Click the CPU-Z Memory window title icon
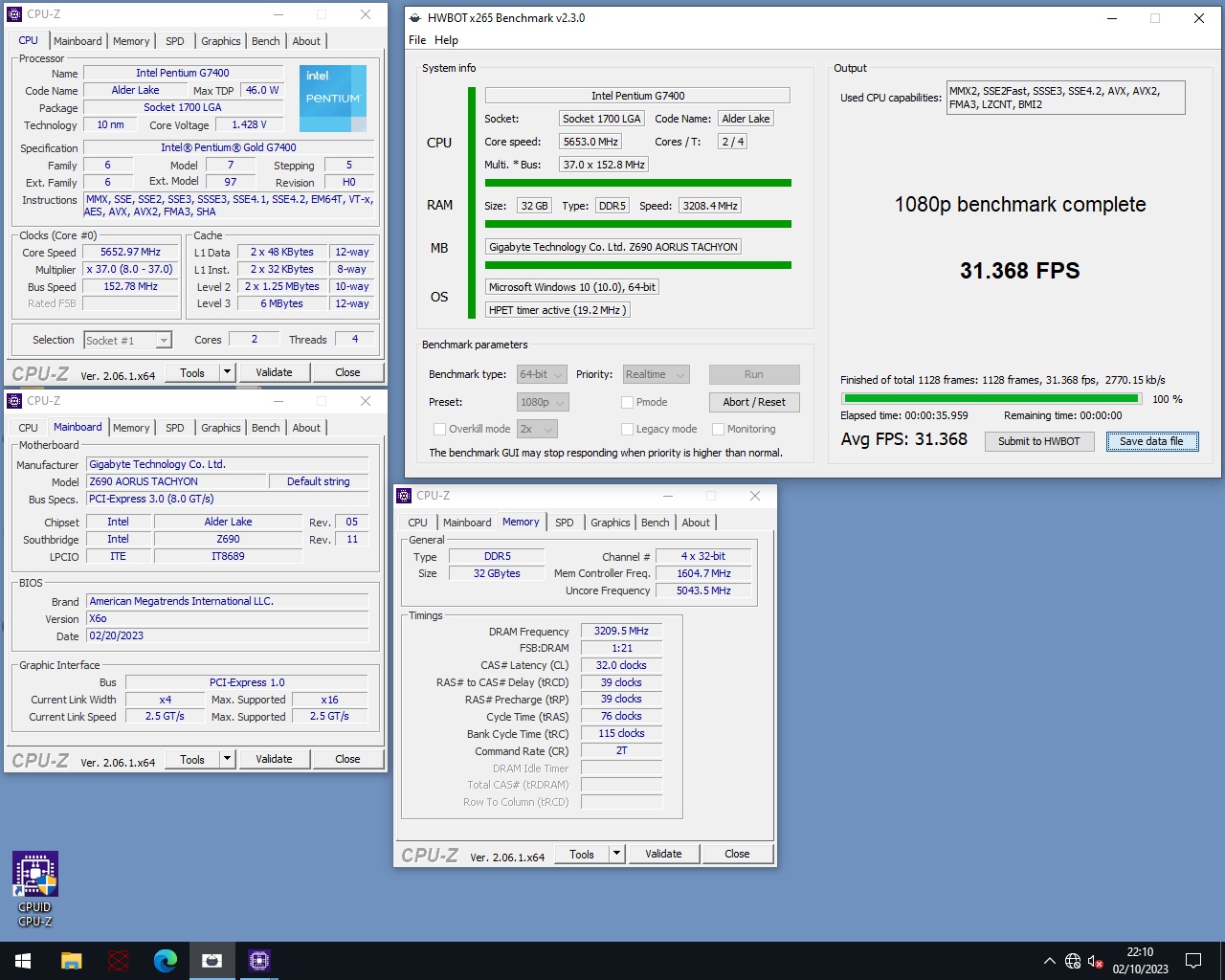Screen dimensions: 1225x980 (404, 496)
